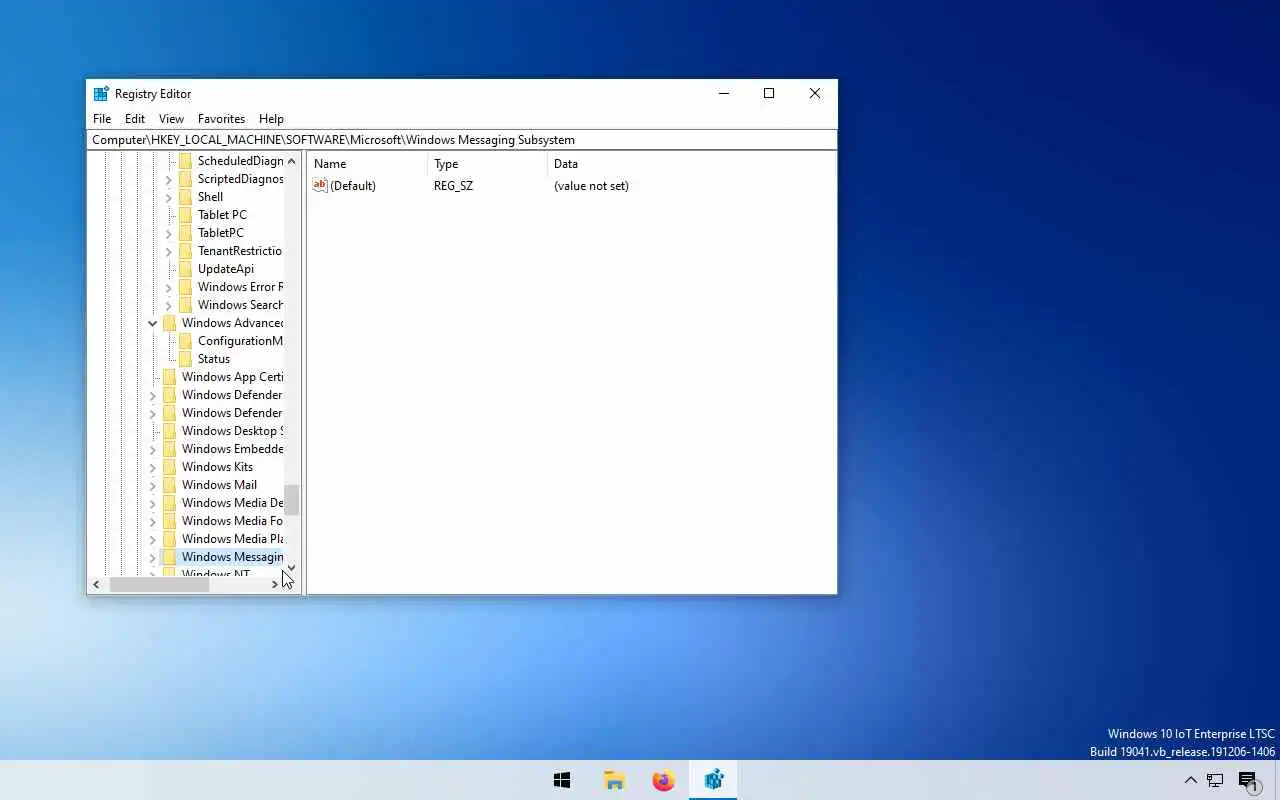1280x800 pixels.
Task: Click the ConfigurationM folder icon
Action: tap(185, 341)
